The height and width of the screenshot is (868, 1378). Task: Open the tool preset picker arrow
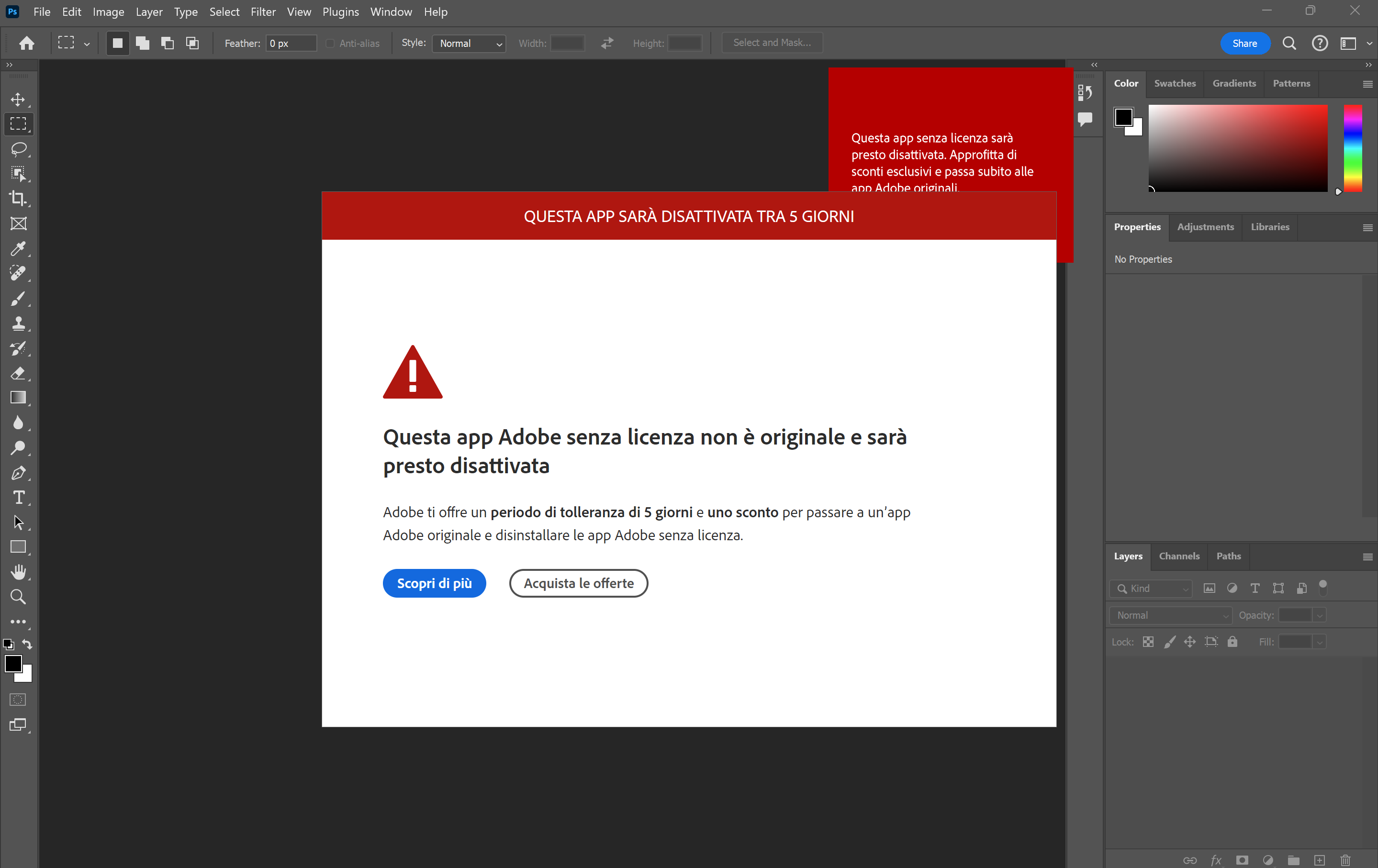(x=87, y=44)
